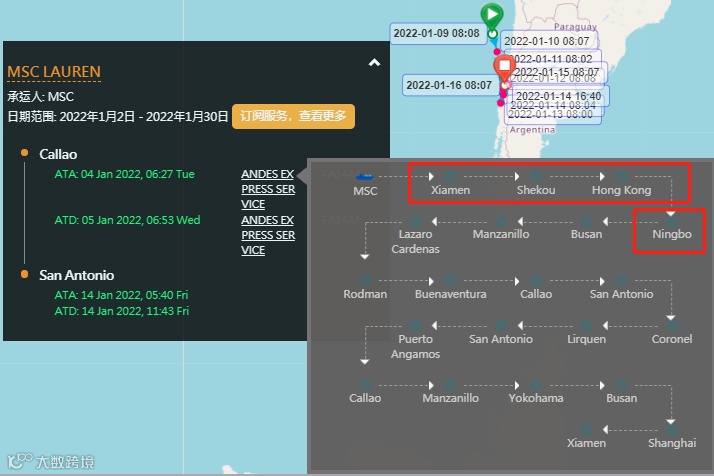Click ATD: 05 Jan 2022, 06:53 Wed text

[128, 220]
